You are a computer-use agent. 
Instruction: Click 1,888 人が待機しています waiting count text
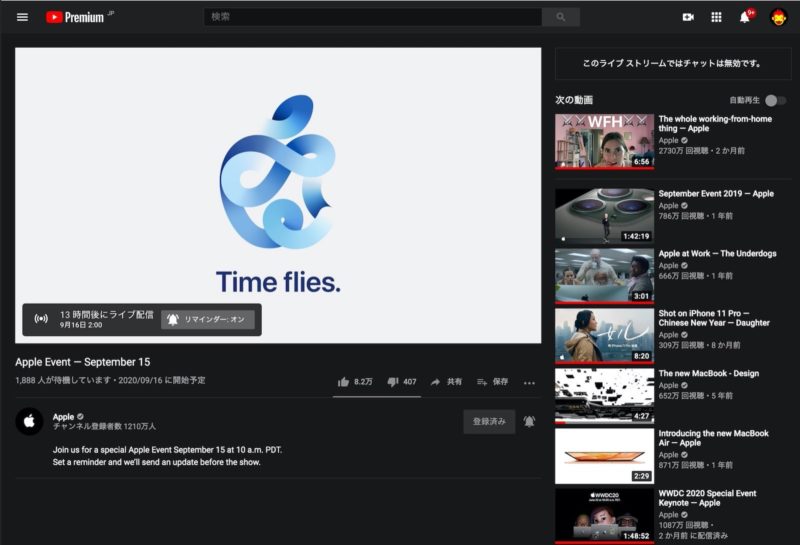coord(63,380)
